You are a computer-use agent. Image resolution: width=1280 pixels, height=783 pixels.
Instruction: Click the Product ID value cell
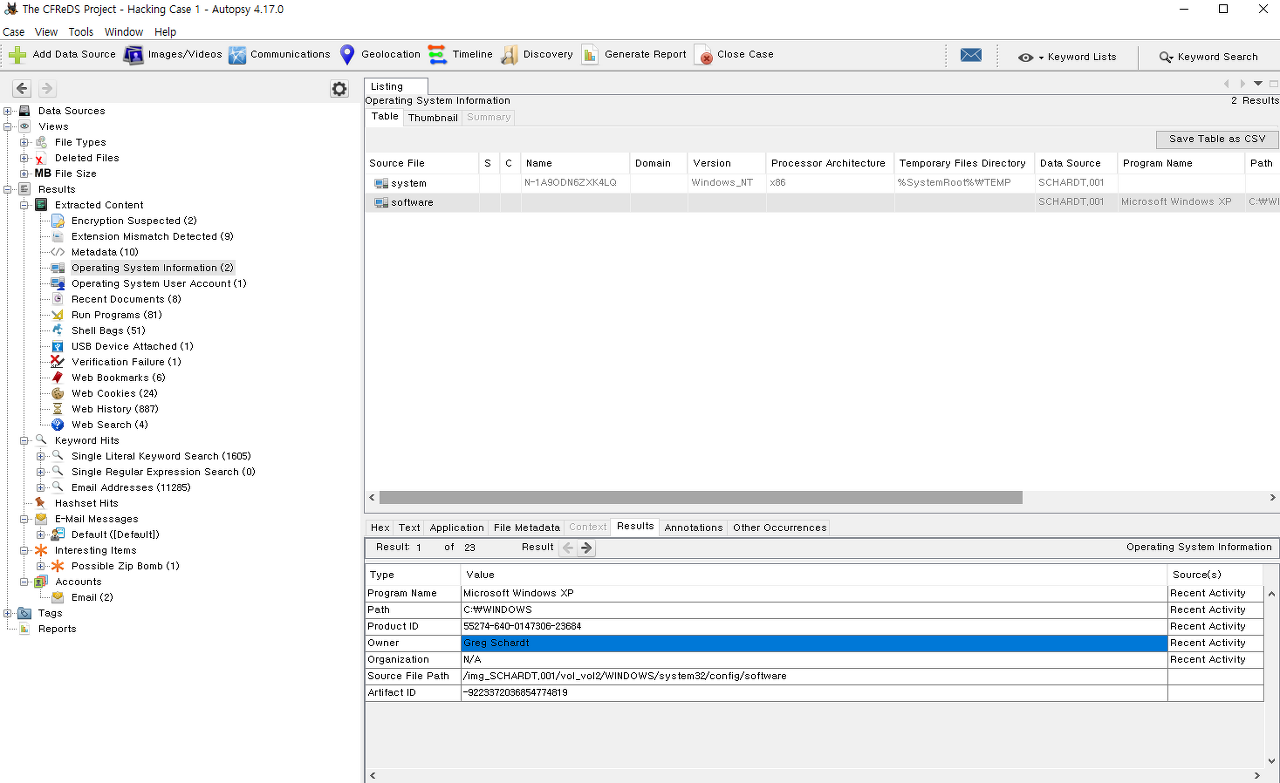click(814, 626)
